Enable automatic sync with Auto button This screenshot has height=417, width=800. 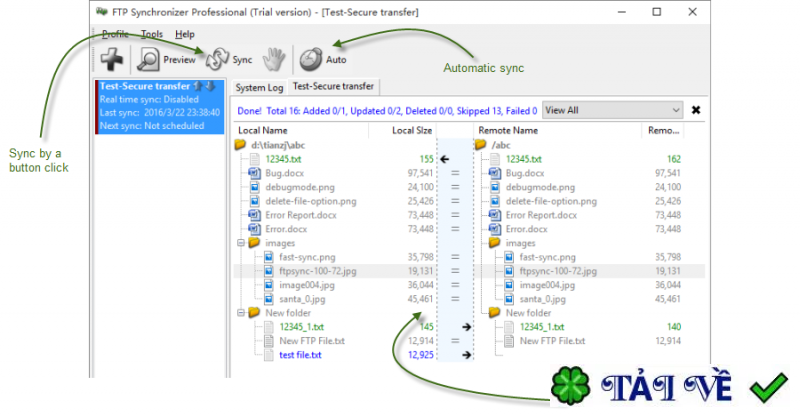323,59
